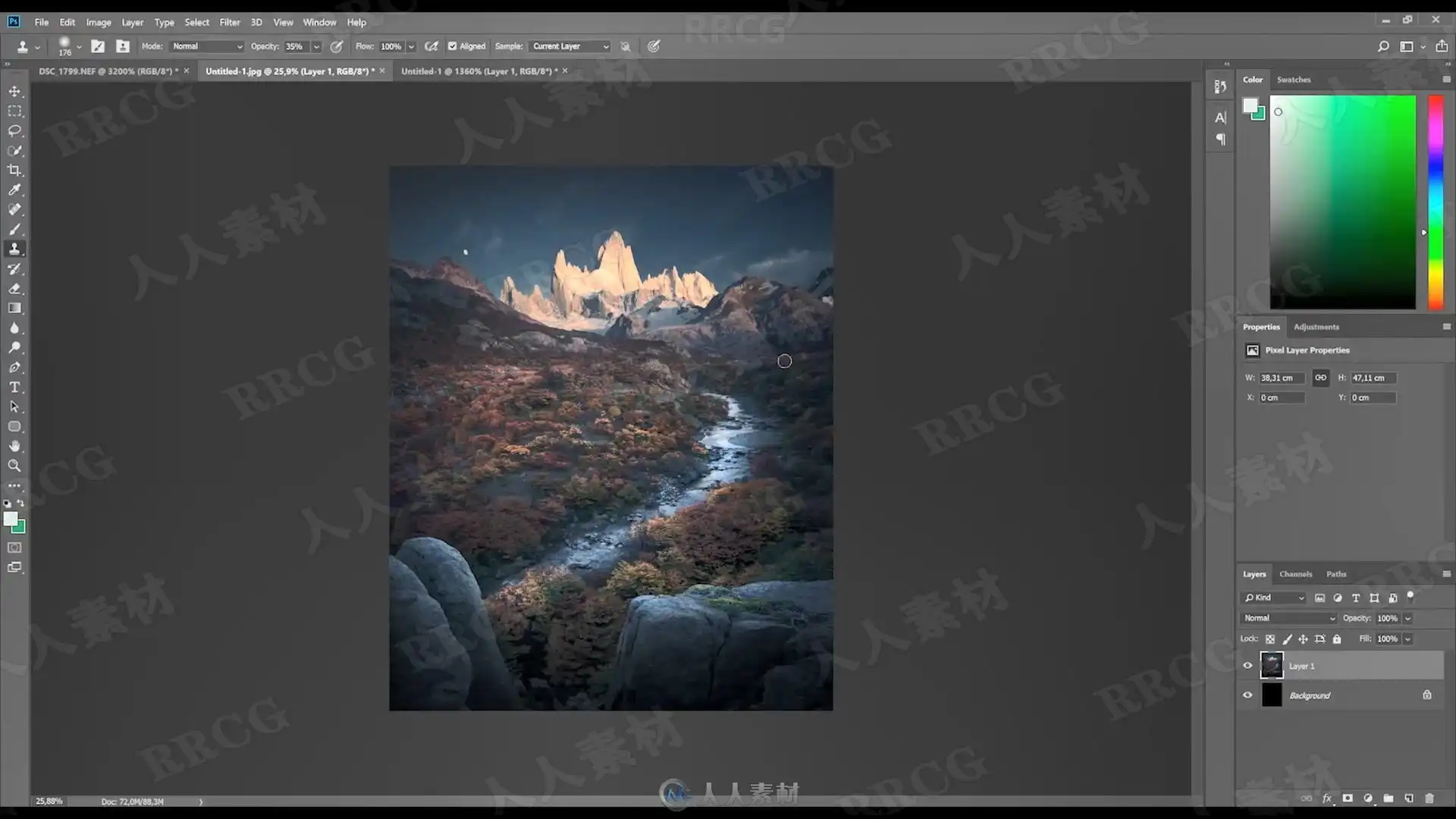The width and height of the screenshot is (1456, 819).
Task: Select the Hand tool
Action: (14, 446)
